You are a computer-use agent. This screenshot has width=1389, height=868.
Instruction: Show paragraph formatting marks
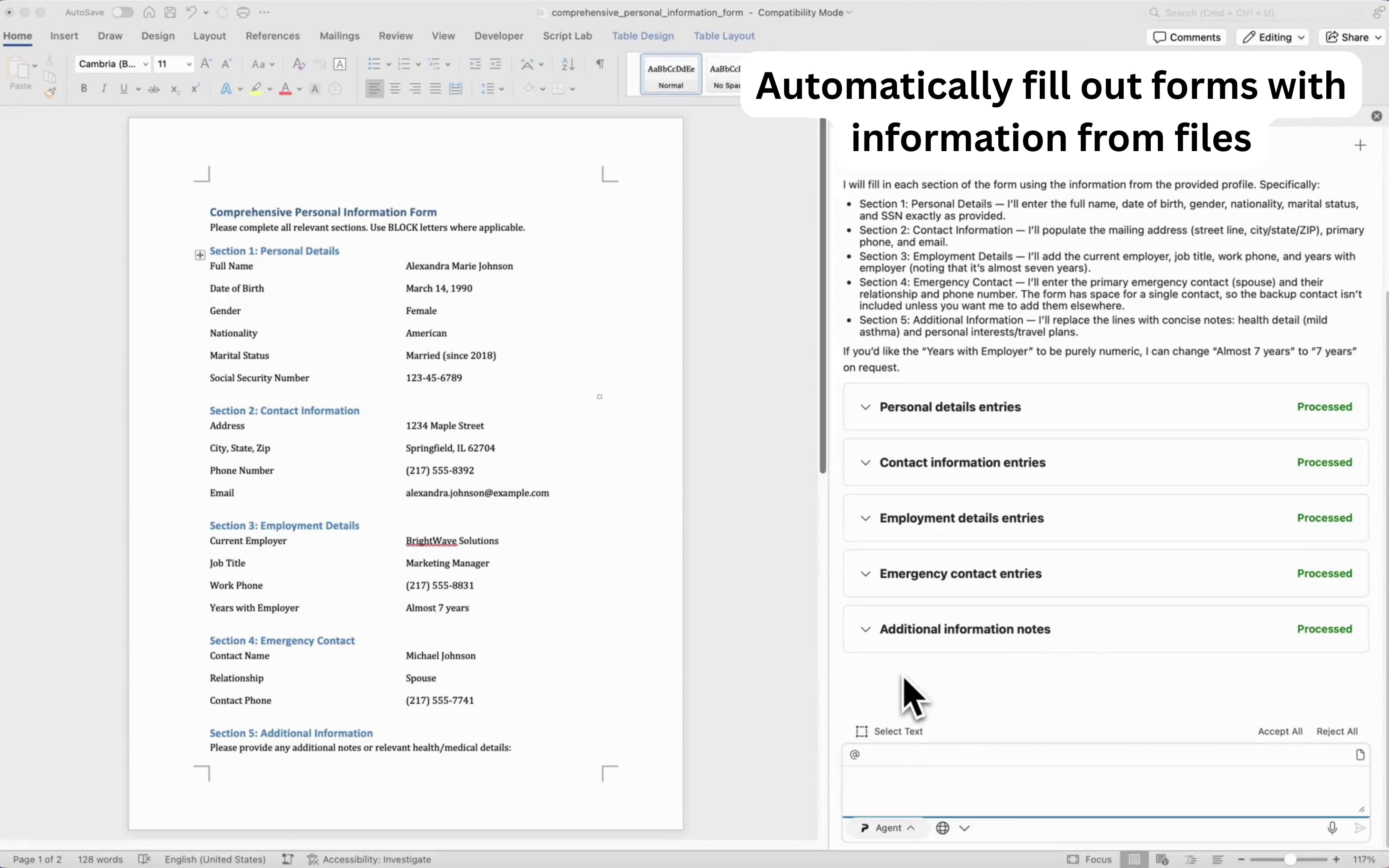[x=599, y=64]
